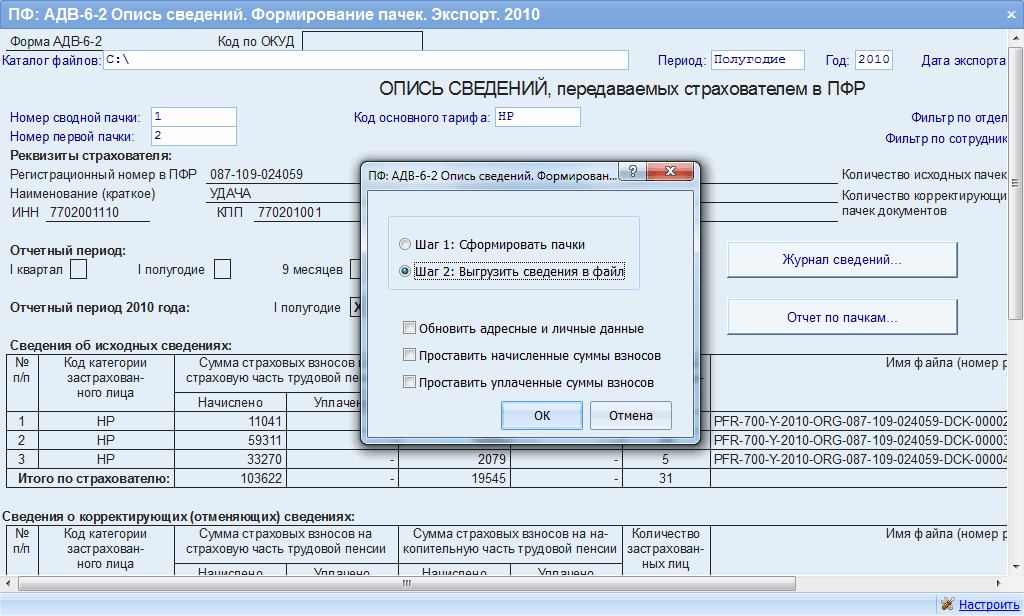Viewport: 1024px width, 616px height.
Task: Click the insured persons total 31
Action: pyautogui.click(x=665, y=478)
